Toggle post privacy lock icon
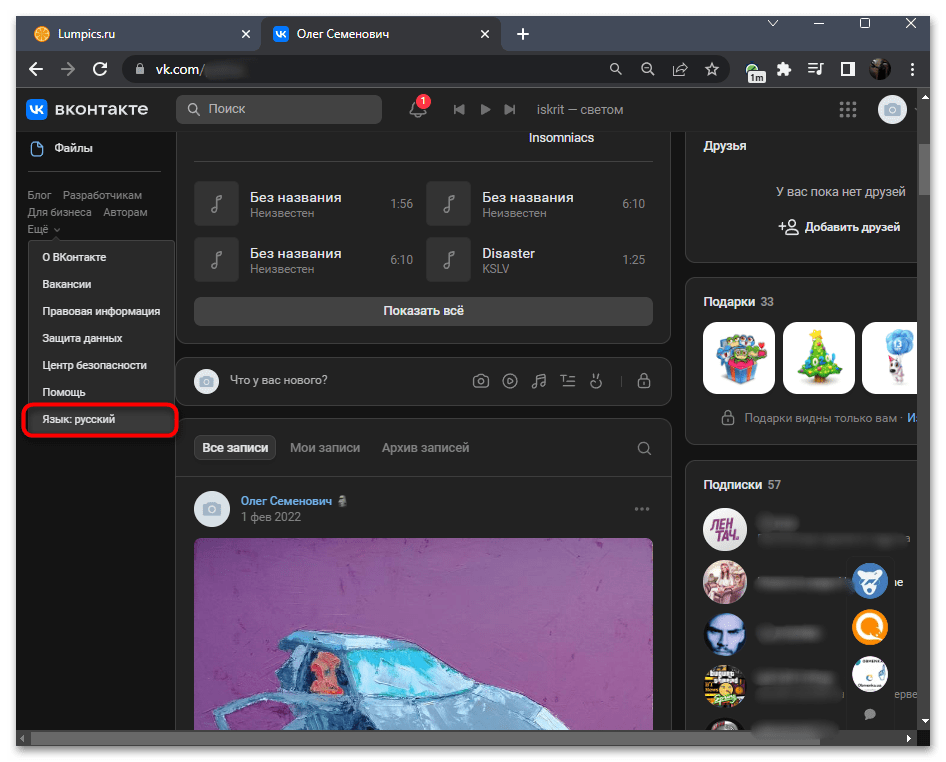Image resolution: width=946 pixels, height=762 pixels. 644,381
